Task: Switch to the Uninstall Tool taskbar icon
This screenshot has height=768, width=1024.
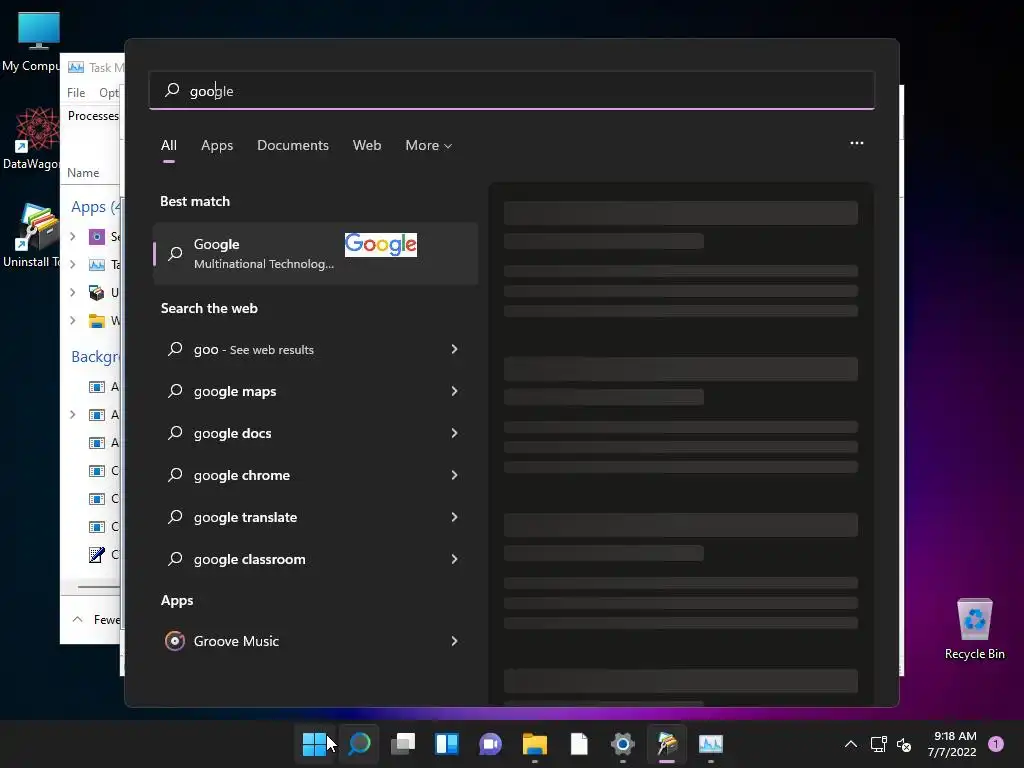Action: (667, 743)
